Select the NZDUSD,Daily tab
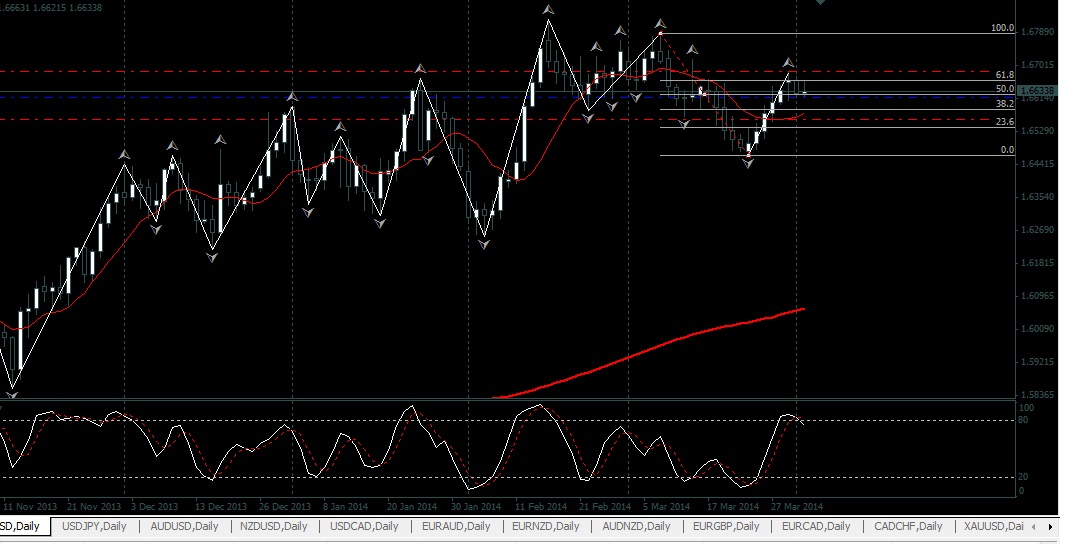This screenshot has width=1074, height=544. click(x=273, y=526)
